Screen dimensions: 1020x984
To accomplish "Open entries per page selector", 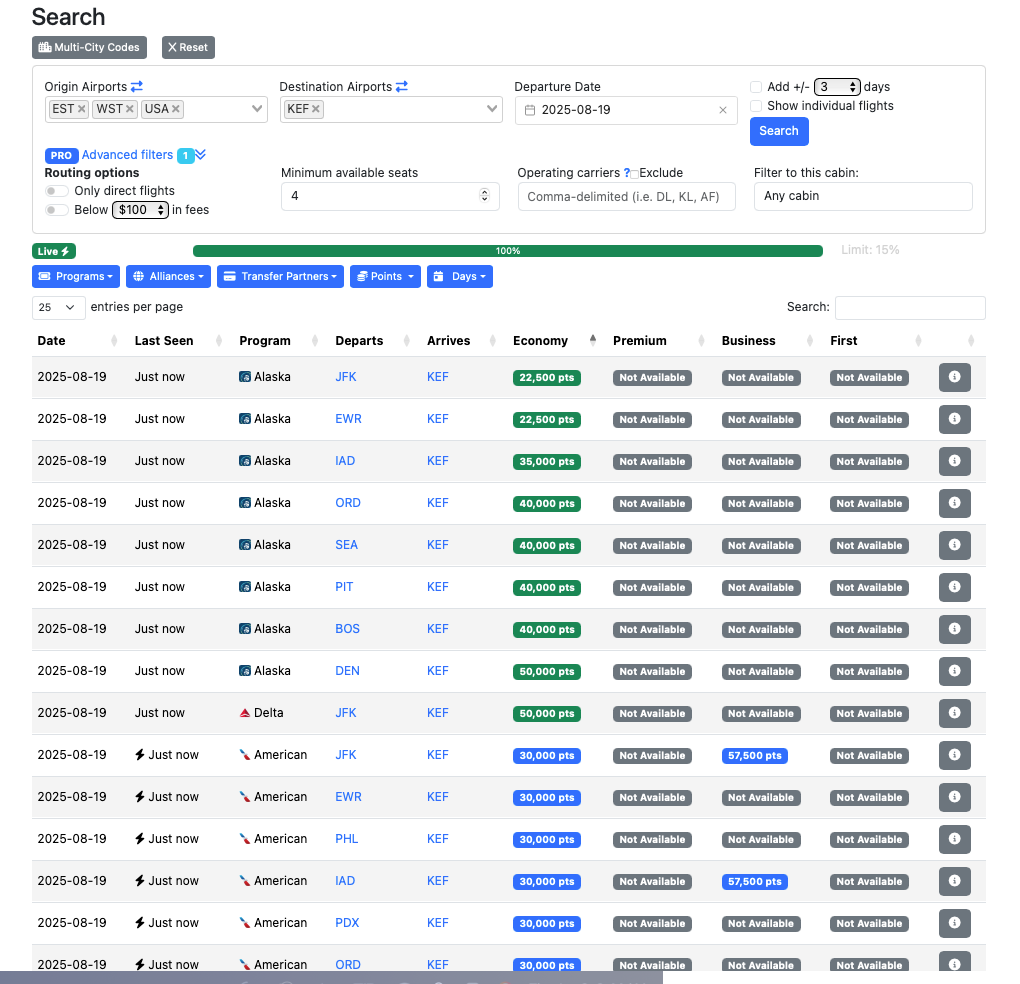I will (59, 307).
